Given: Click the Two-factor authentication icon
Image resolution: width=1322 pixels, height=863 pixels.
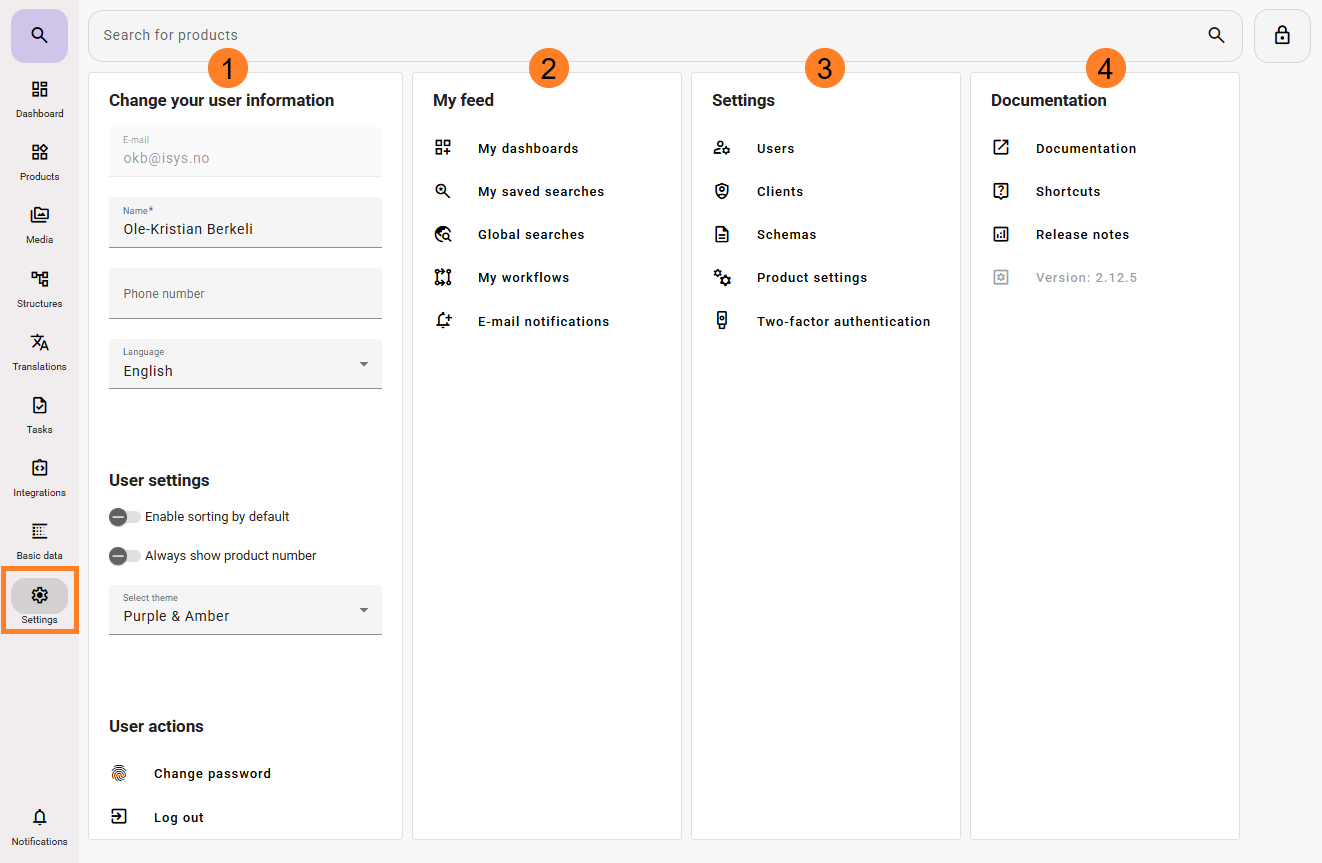Looking at the screenshot, I should pyautogui.click(x=722, y=321).
